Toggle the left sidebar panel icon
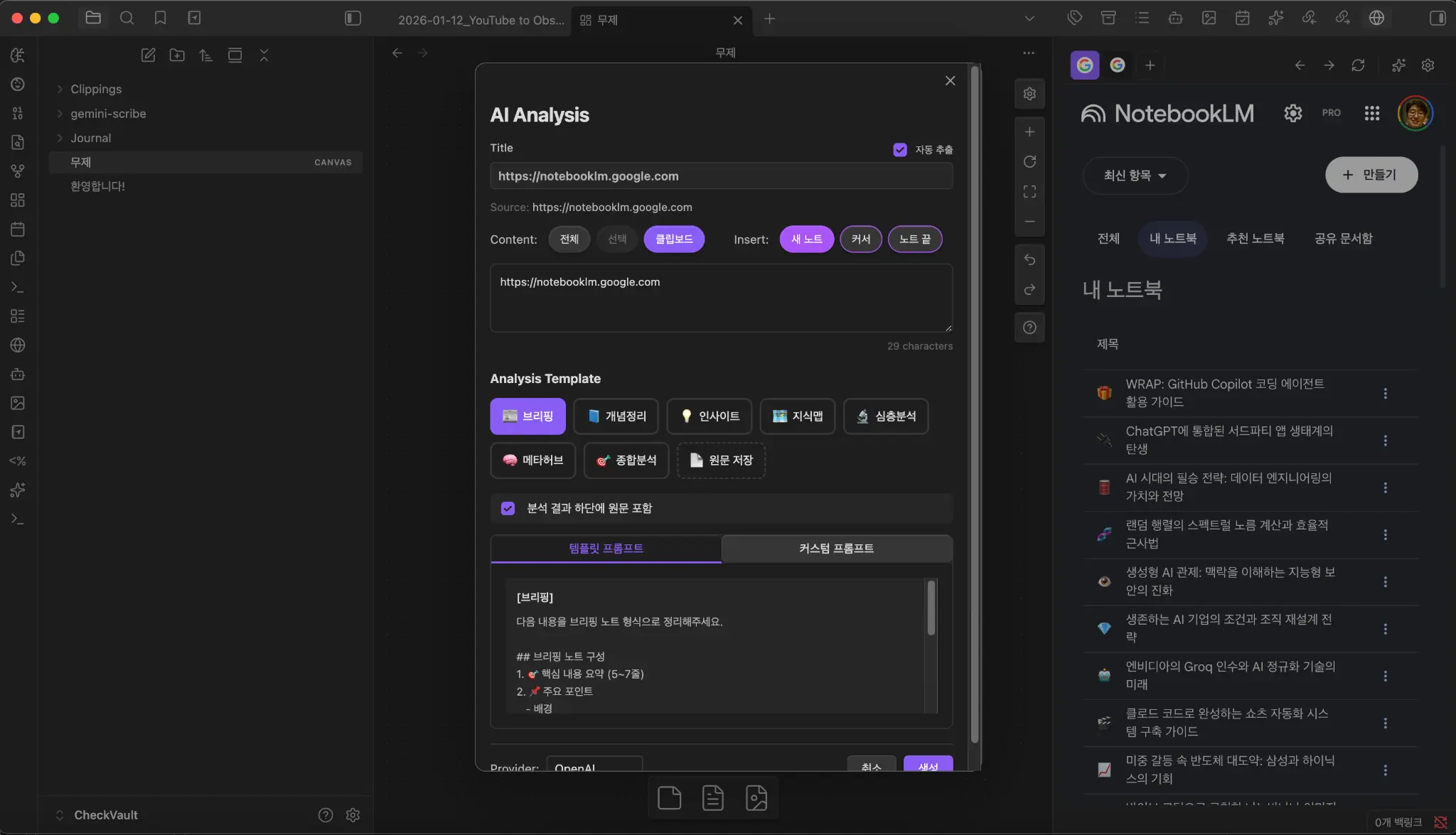 (x=353, y=18)
